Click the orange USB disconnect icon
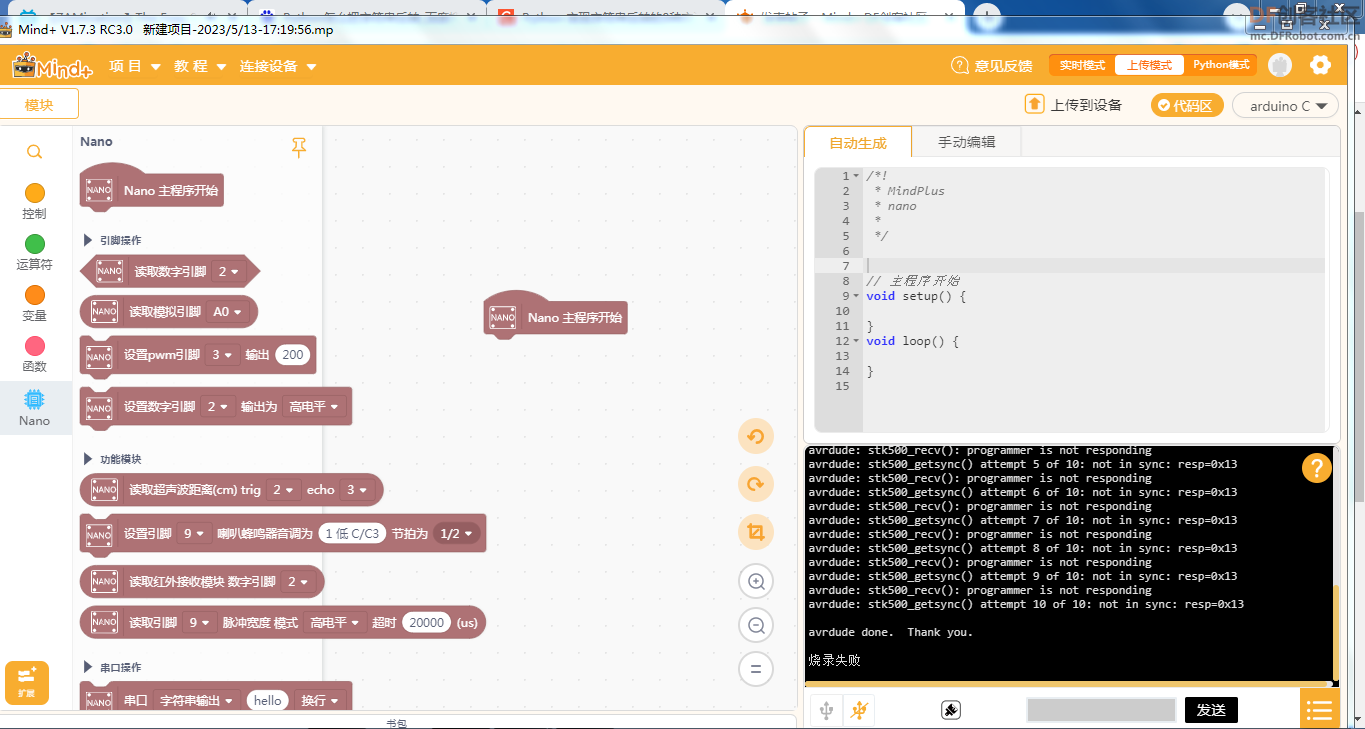 pyautogui.click(x=858, y=710)
